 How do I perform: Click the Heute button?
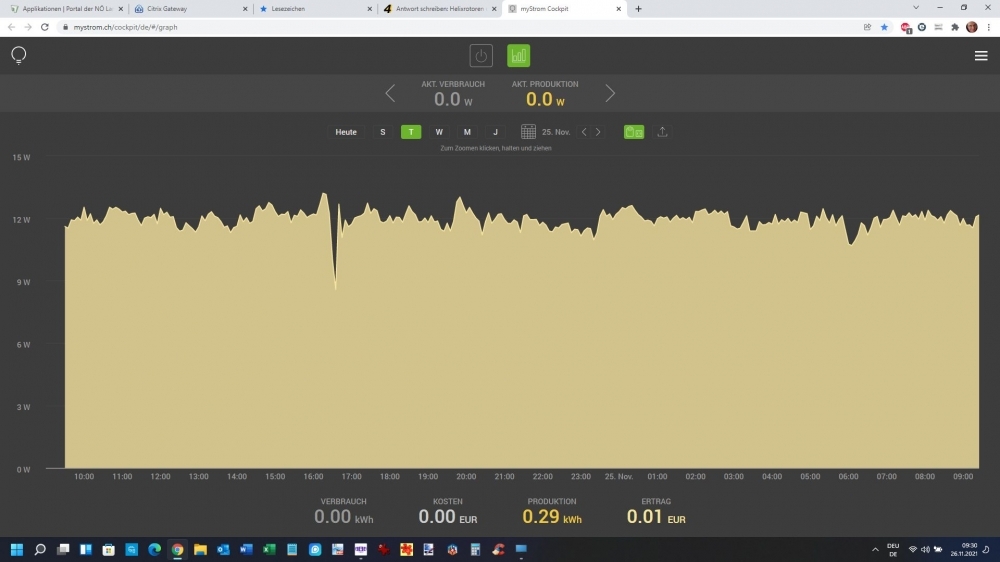click(x=346, y=132)
